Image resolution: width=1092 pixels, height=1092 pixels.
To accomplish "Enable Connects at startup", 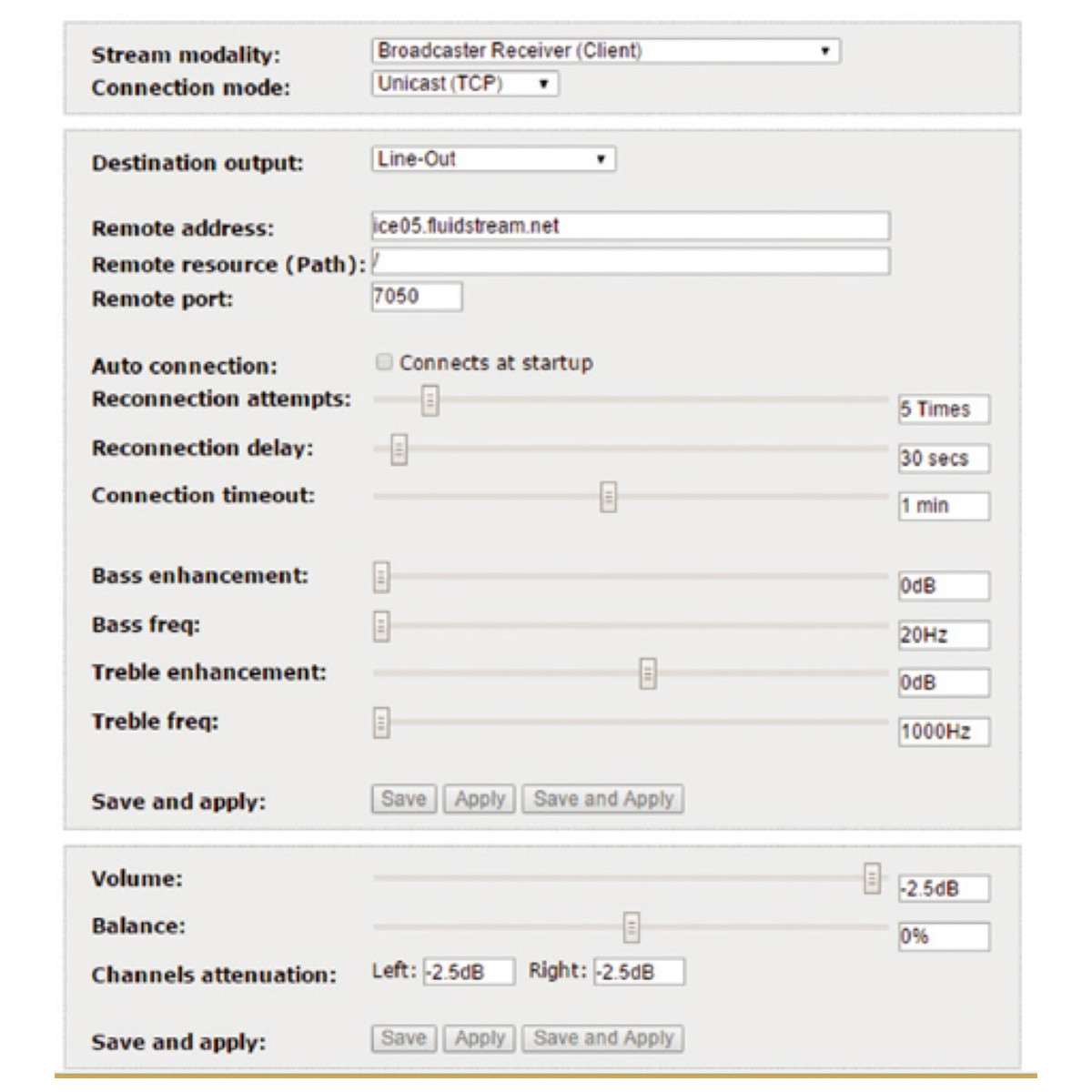I will (384, 361).
